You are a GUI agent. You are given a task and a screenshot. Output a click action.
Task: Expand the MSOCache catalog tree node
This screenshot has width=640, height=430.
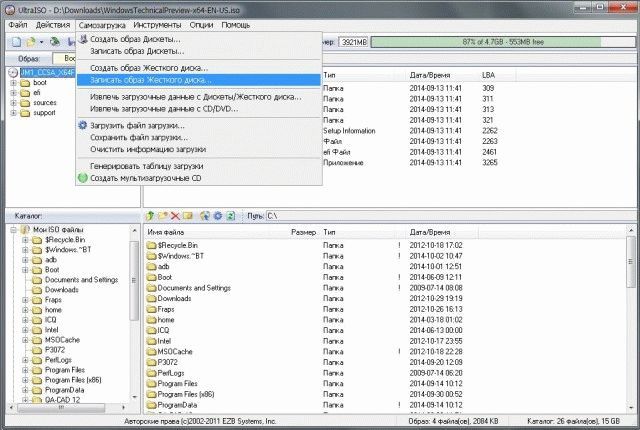(25, 340)
